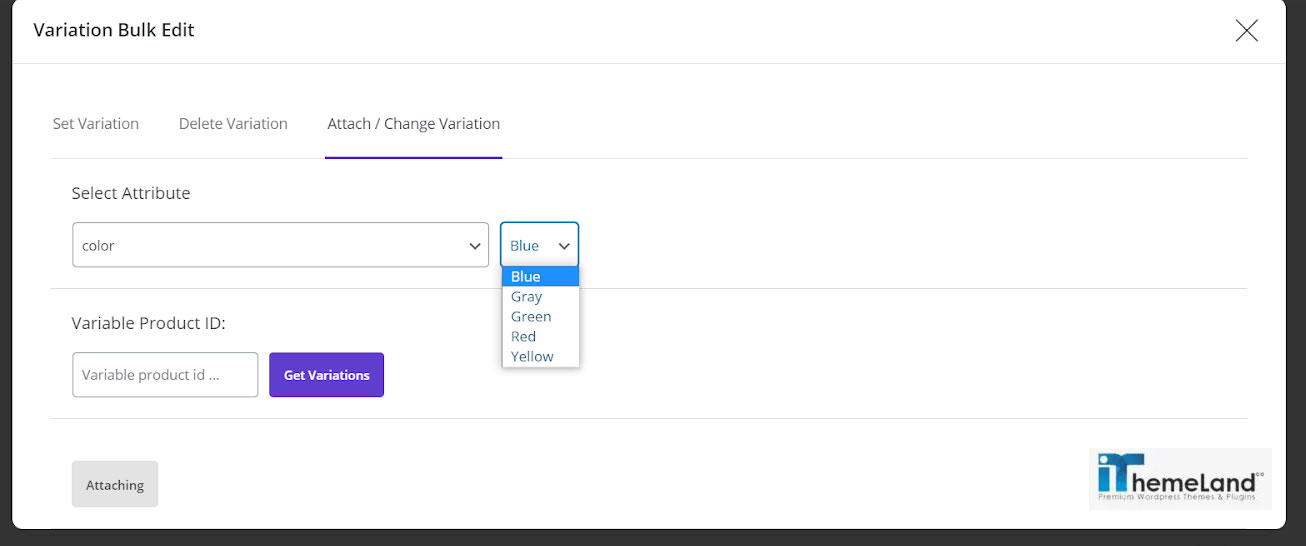
Task: Click the Get Variations button
Action: tap(326, 375)
